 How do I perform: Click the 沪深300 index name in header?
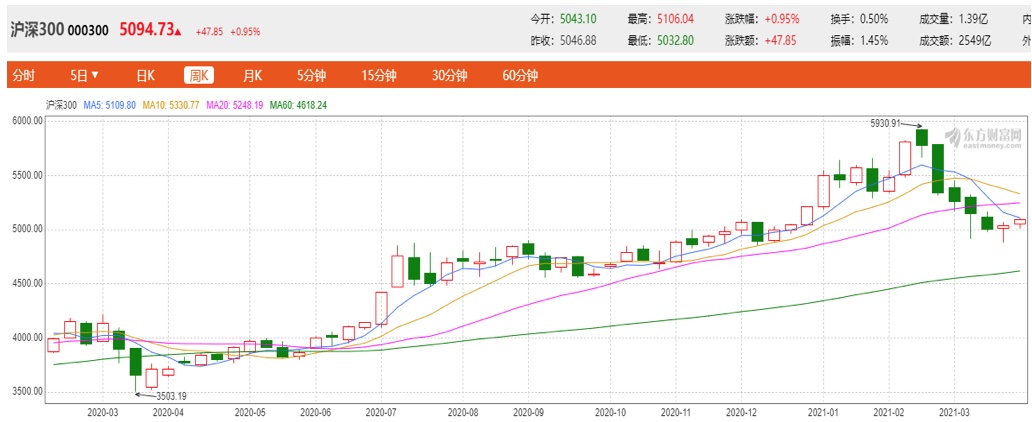coord(36,30)
